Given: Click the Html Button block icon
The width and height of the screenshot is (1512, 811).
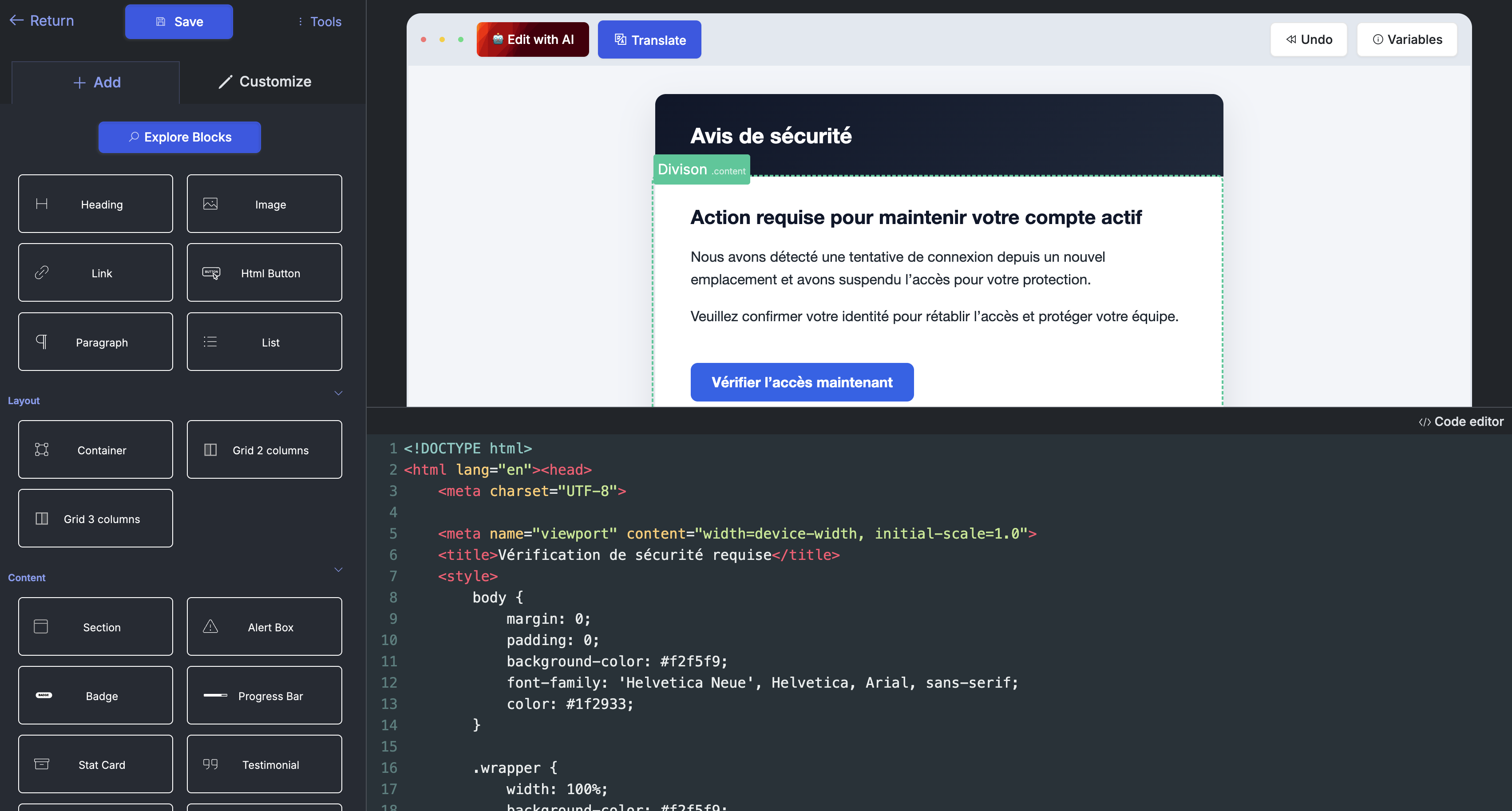Looking at the screenshot, I should (211, 273).
